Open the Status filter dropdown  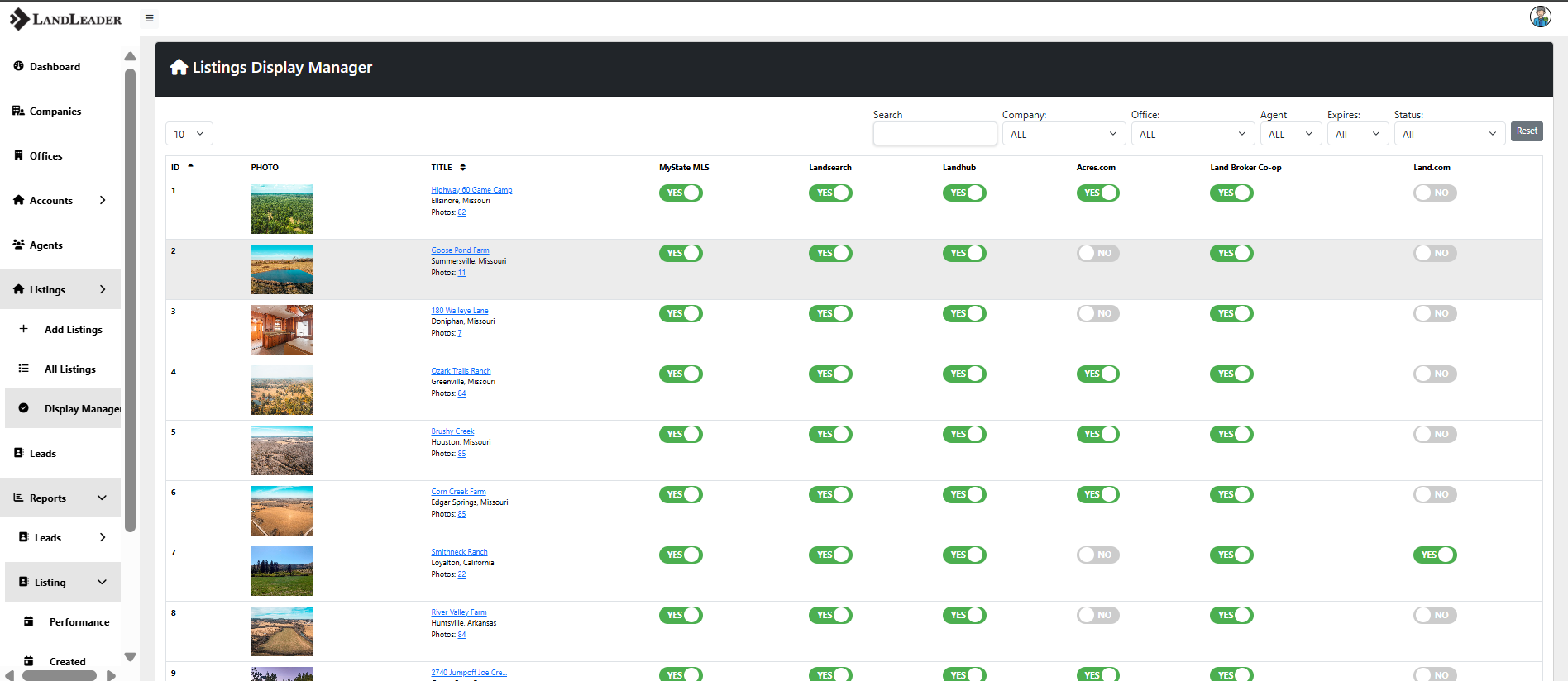coord(1450,134)
